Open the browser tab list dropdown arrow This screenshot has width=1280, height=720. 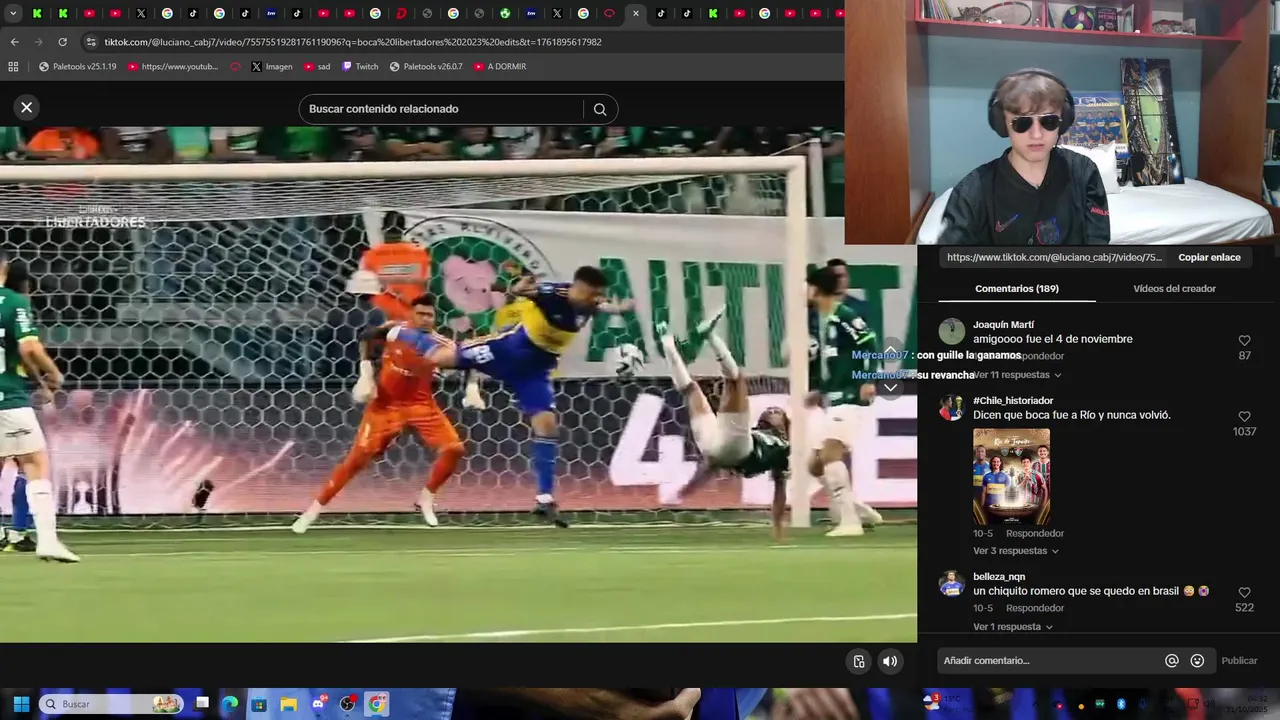pyautogui.click(x=13, y=13)
